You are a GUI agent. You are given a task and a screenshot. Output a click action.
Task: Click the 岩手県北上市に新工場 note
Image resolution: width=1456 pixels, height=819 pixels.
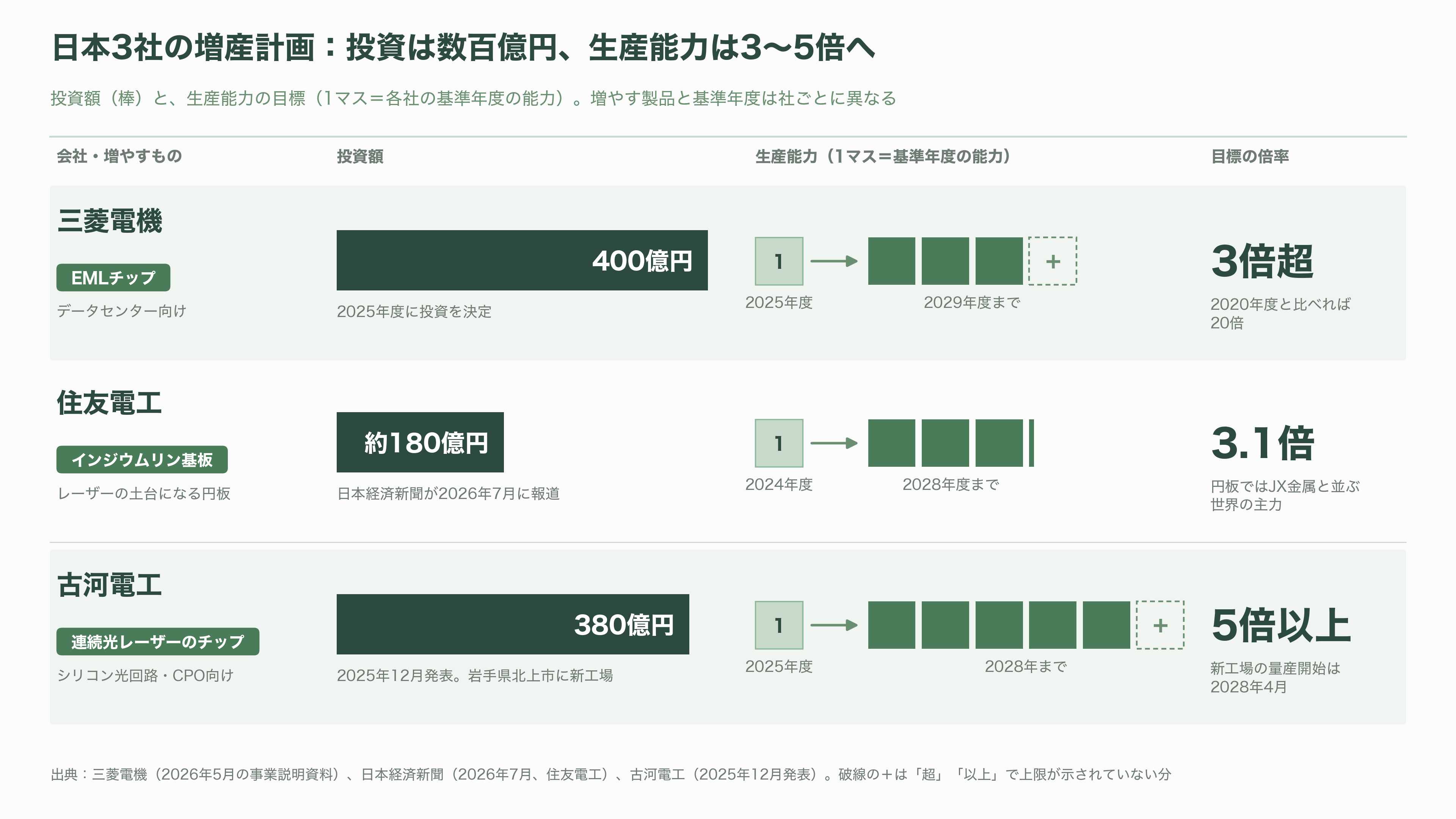pos(540,675)
